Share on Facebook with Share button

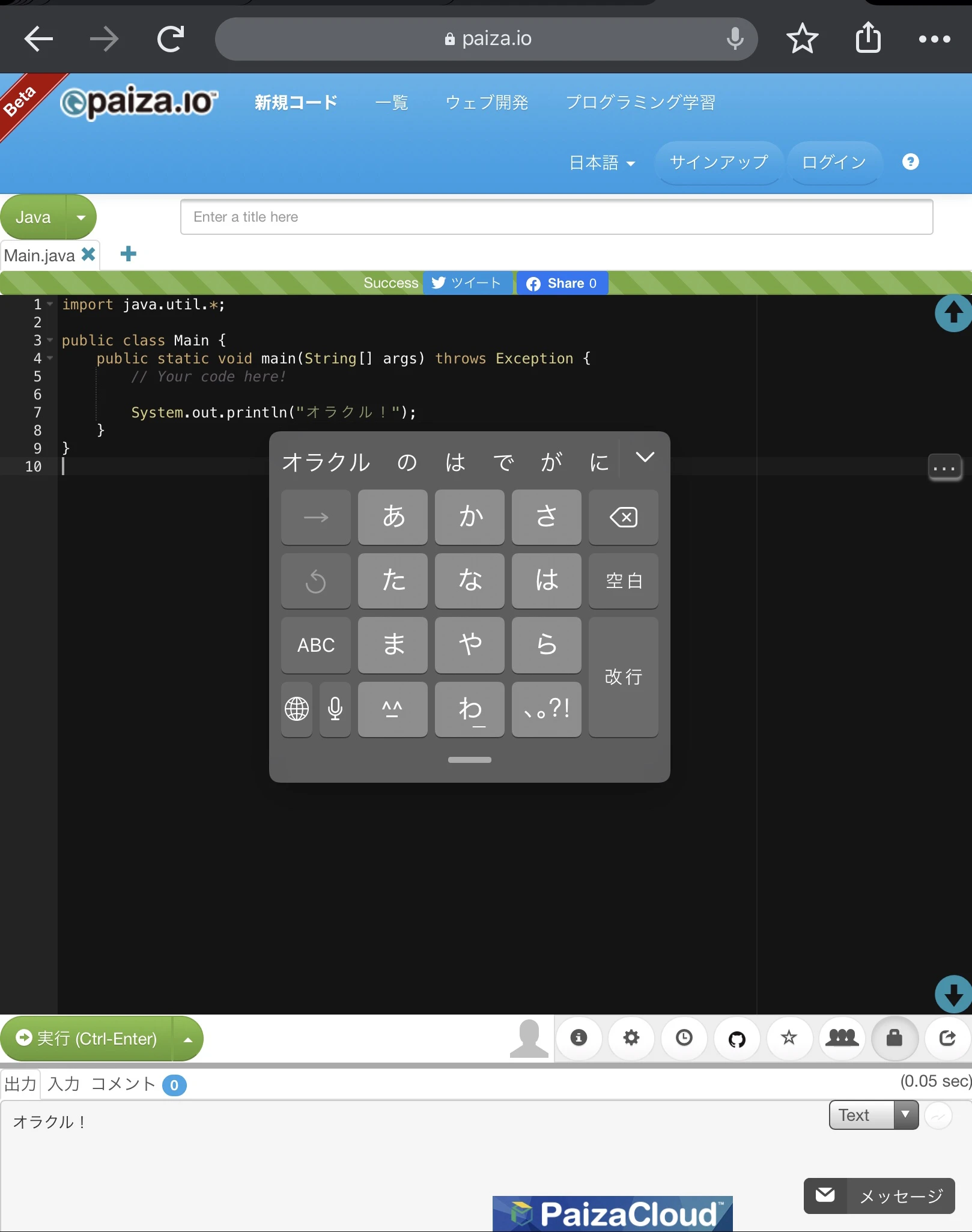pos(562,284)
